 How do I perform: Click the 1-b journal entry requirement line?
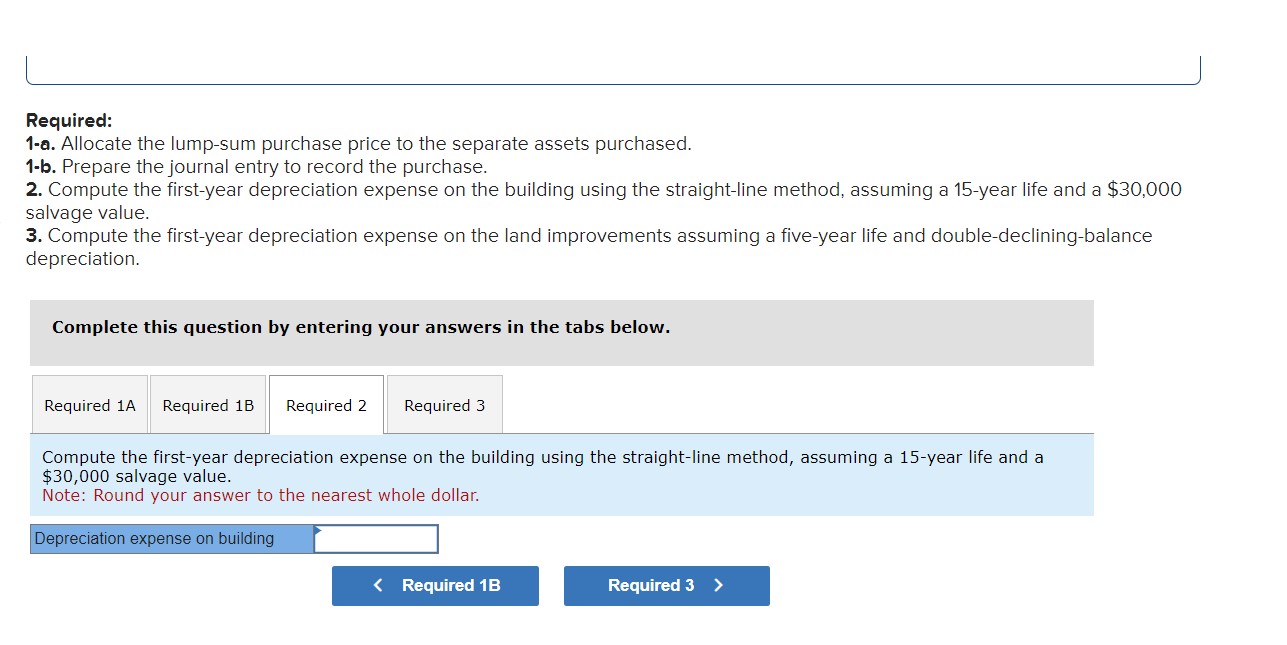pos(256,167)
